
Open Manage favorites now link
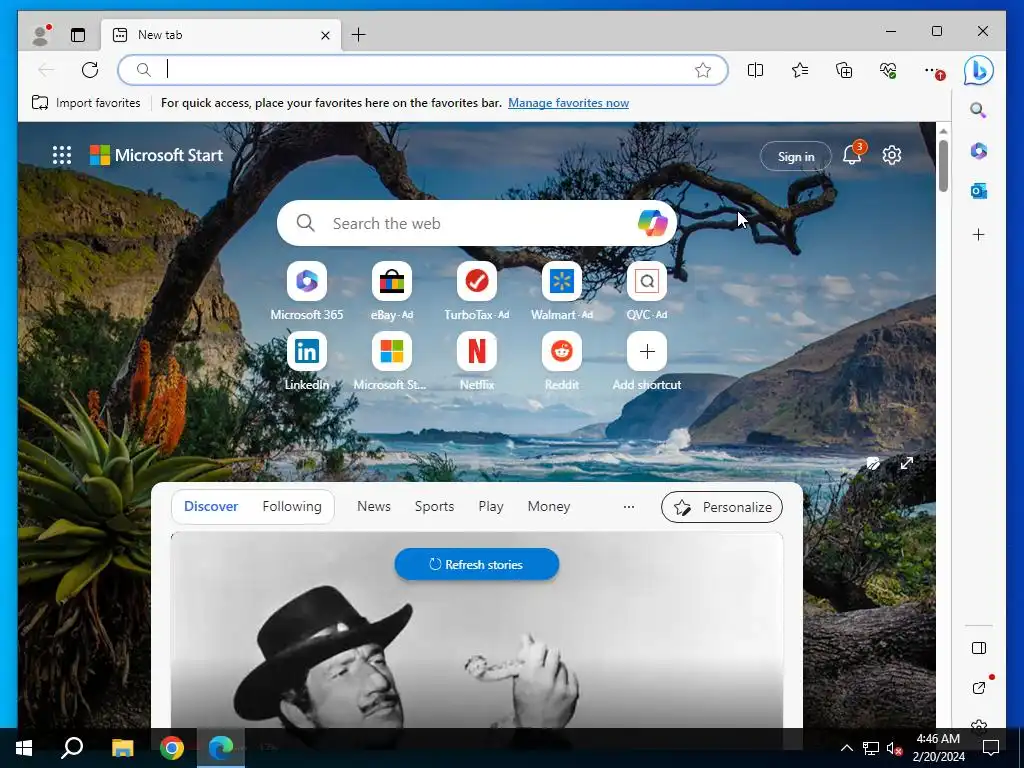568,103
